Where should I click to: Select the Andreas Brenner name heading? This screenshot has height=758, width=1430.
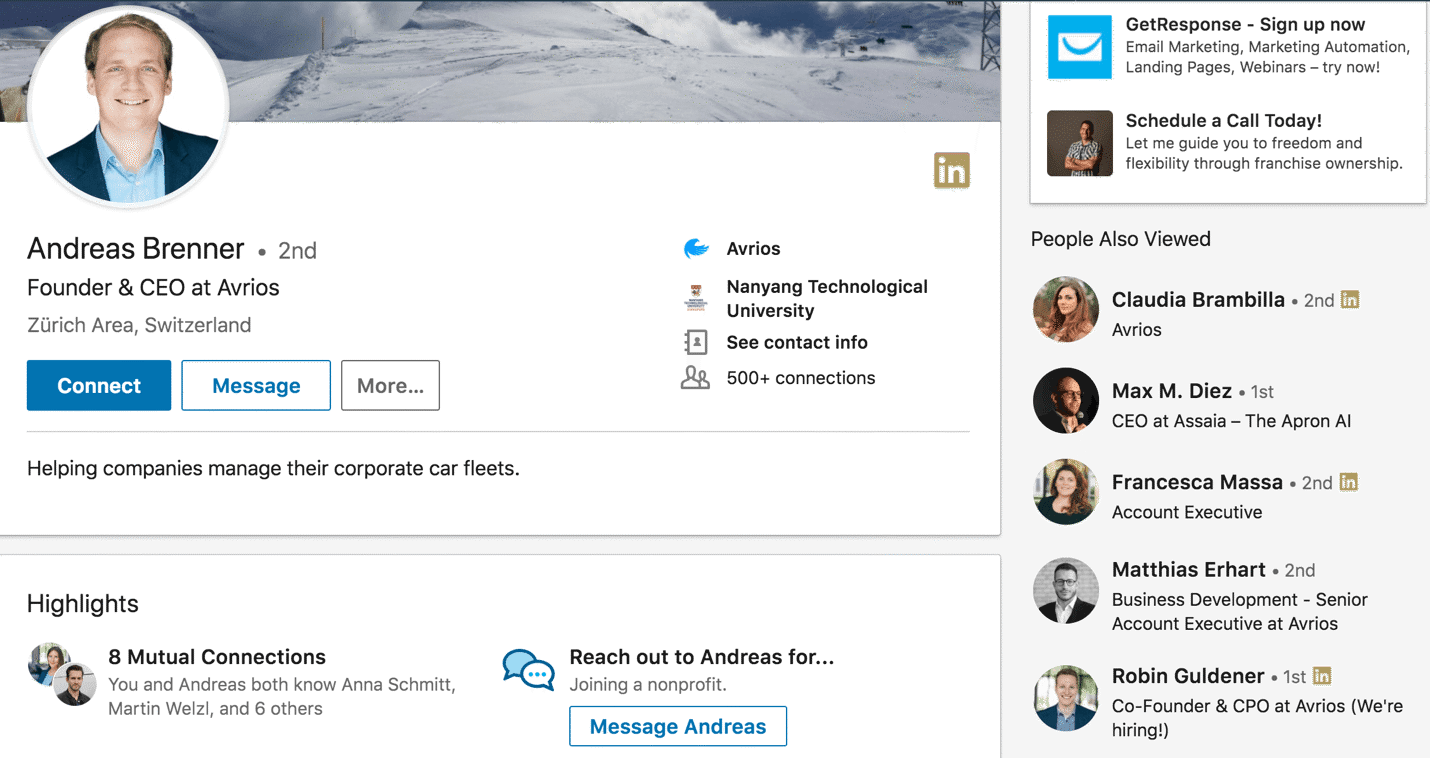136,248
